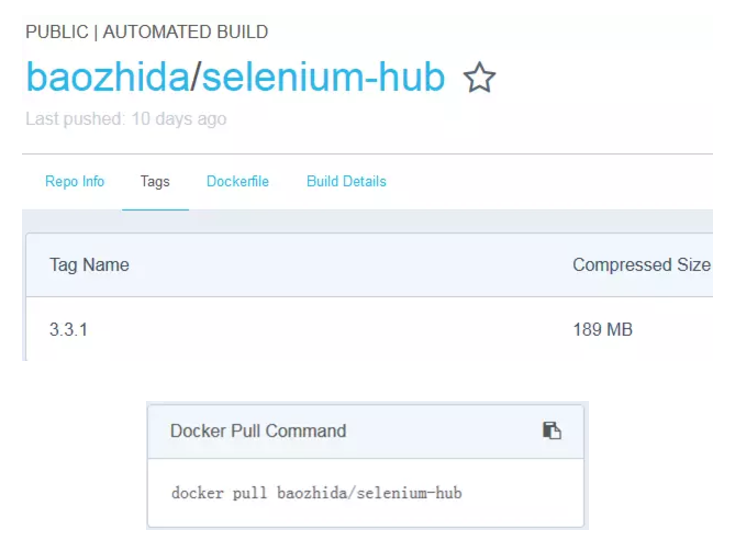Open the selenium-hub repository title link

[x=323, y=77]
